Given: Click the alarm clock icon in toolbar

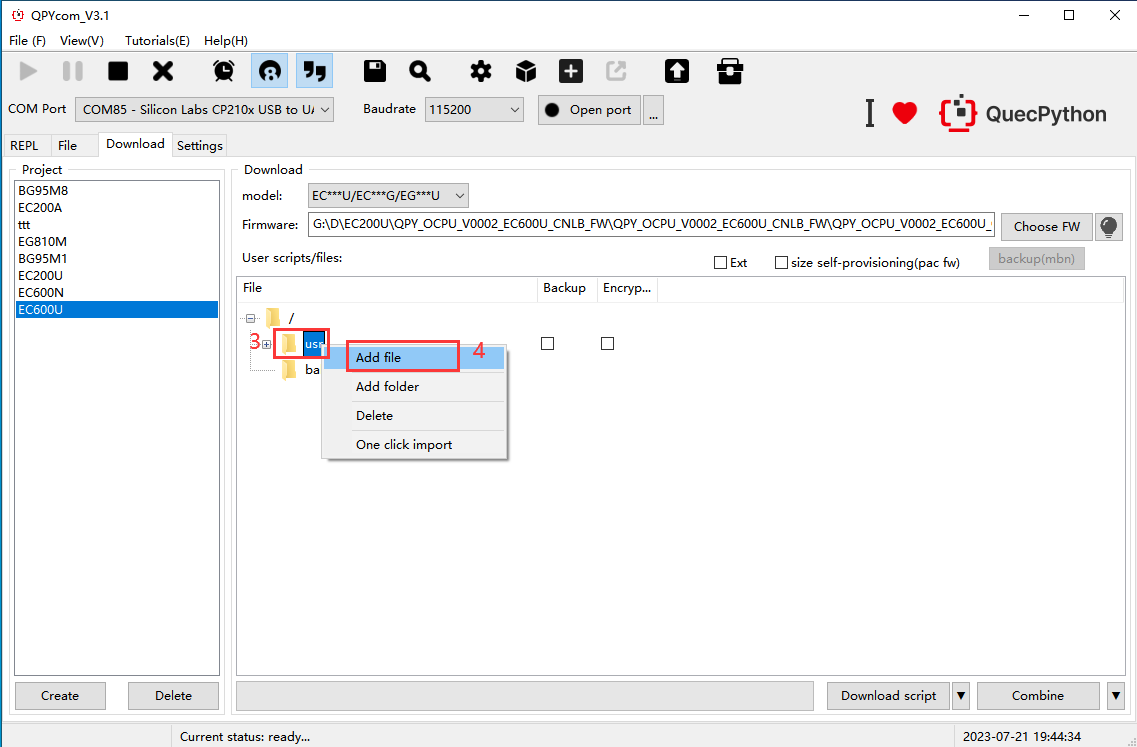Looking at the screenshot, I should 224,71.
